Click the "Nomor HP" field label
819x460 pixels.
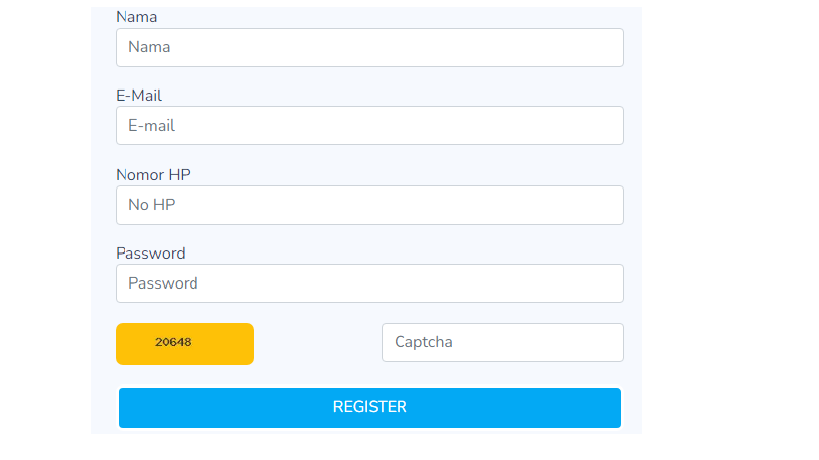click(x=153, y=175)
